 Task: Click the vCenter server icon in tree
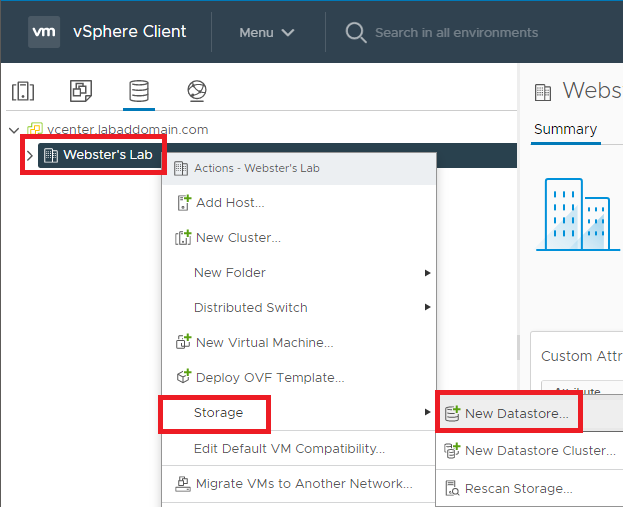click(x=34, y=129)
